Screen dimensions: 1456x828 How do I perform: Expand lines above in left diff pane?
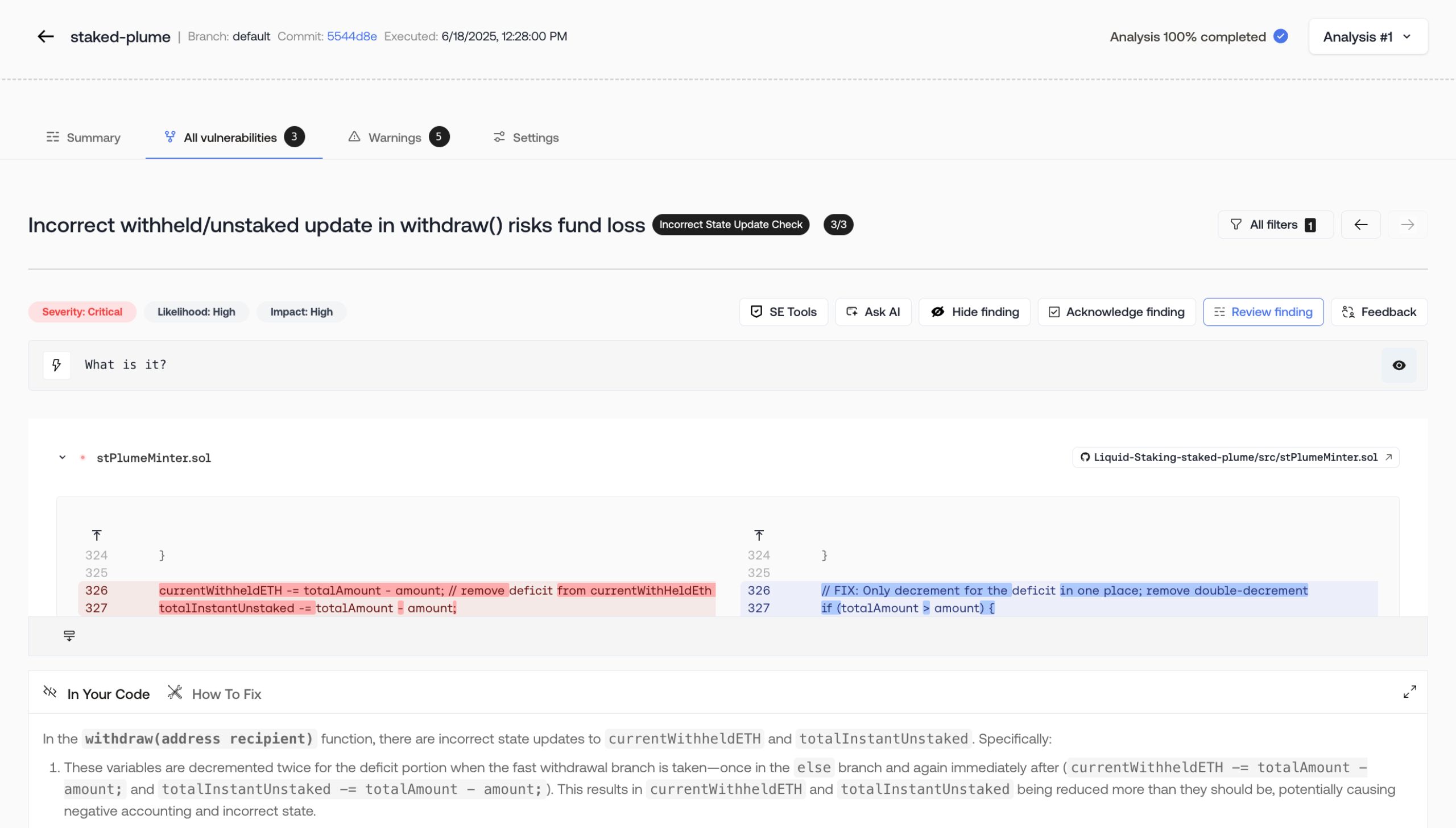[x=97, y=535]
